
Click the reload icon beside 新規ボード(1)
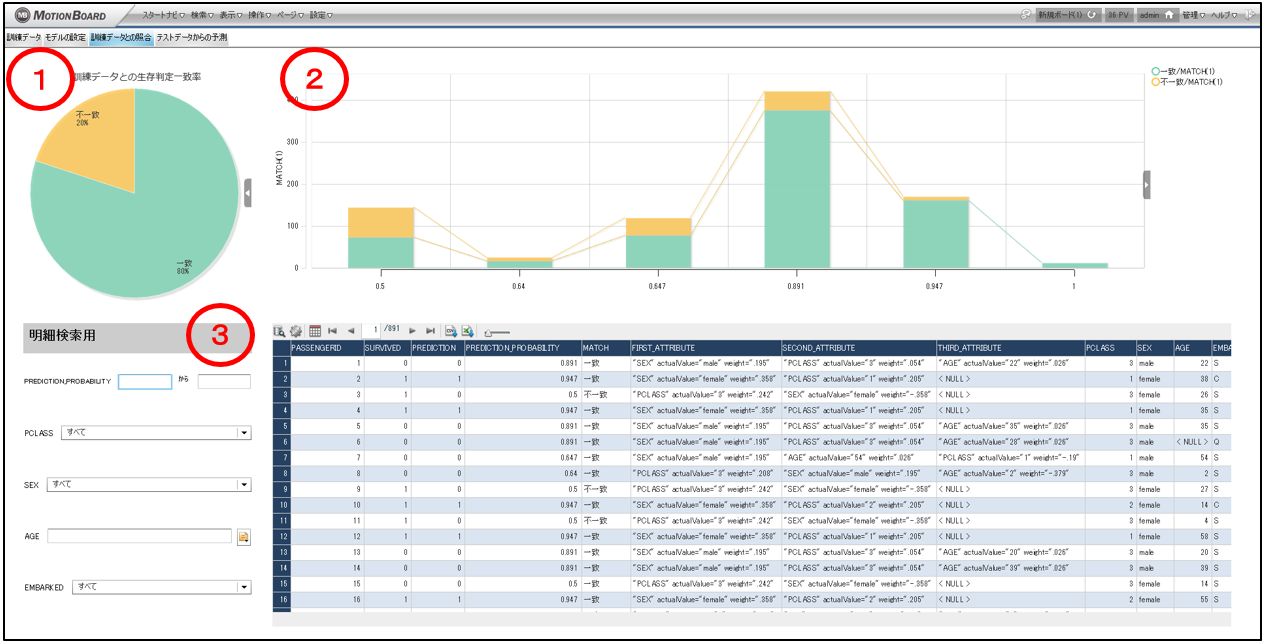coord(1091,16)
